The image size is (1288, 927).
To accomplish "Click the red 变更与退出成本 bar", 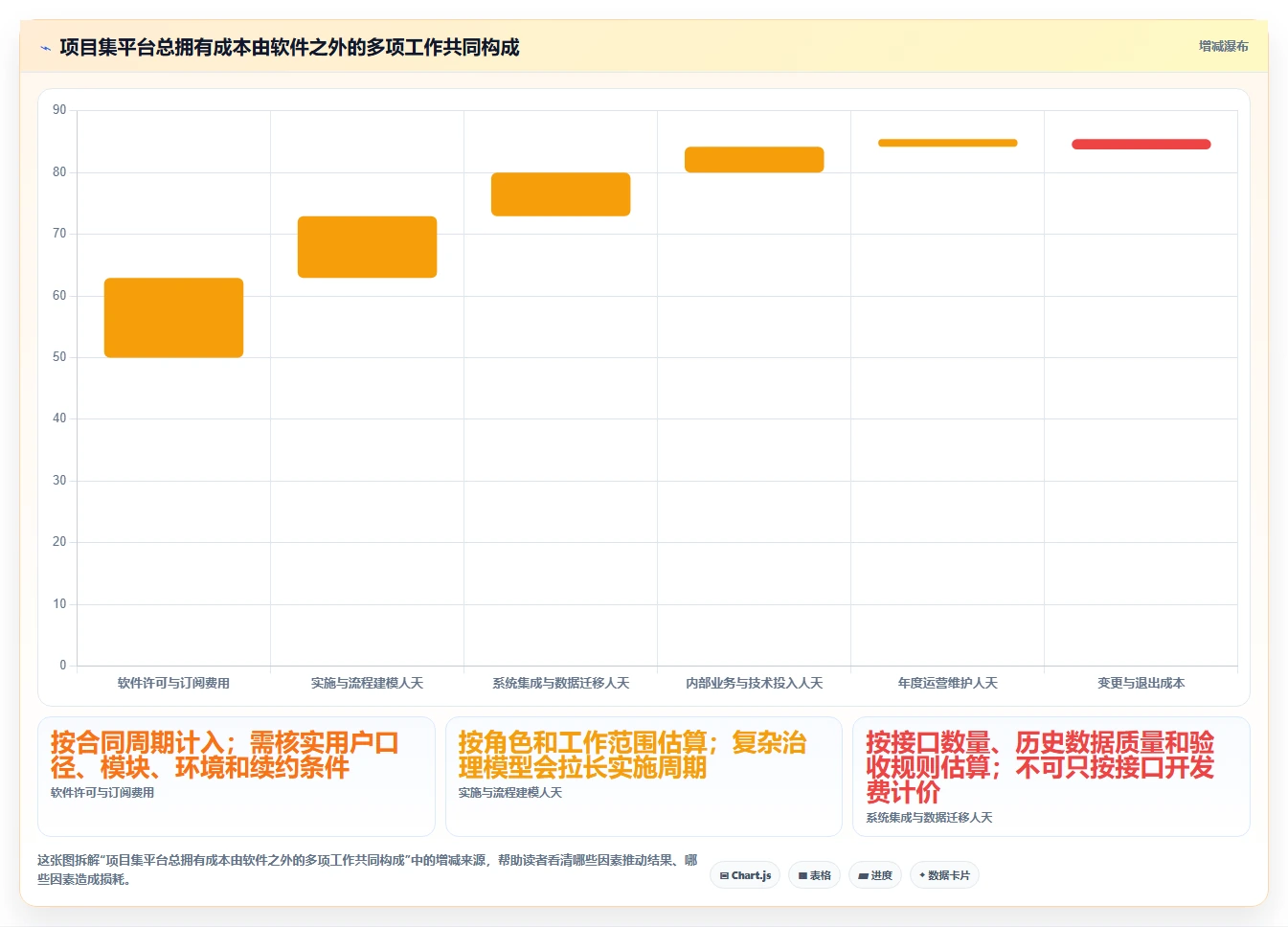I will [x=1141, y=145].
